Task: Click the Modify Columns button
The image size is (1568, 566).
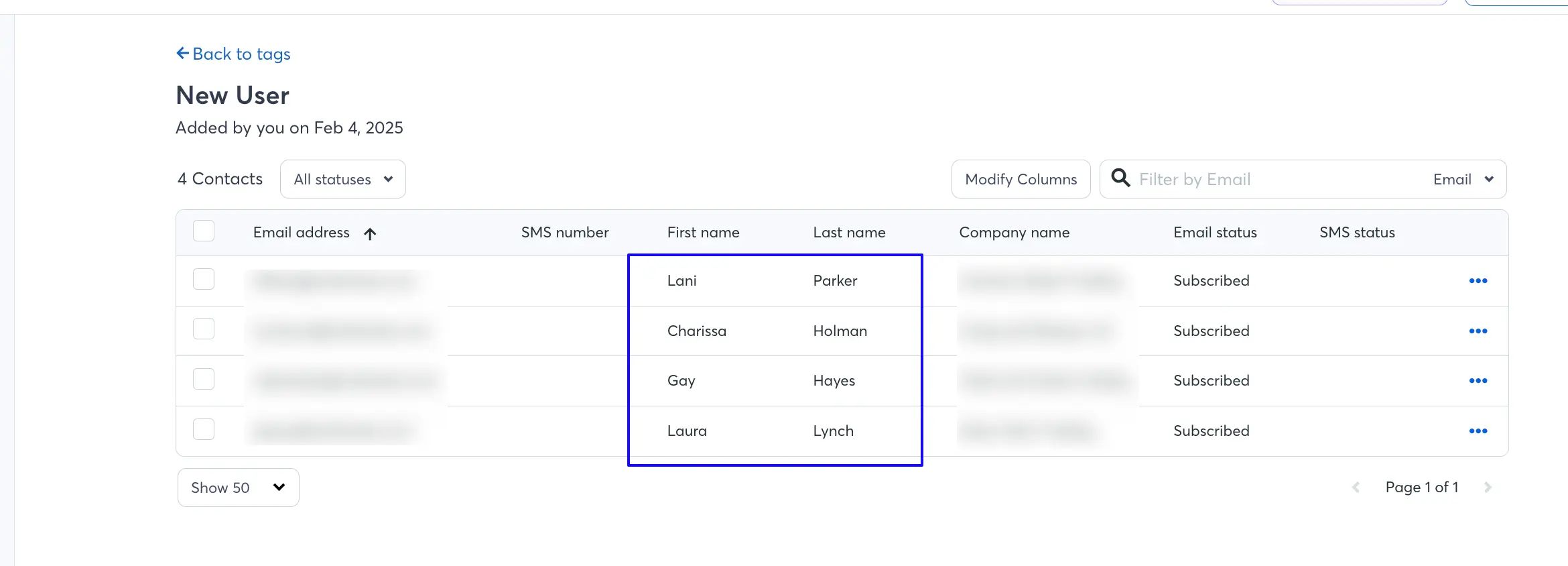Action: click(1021, 179)
